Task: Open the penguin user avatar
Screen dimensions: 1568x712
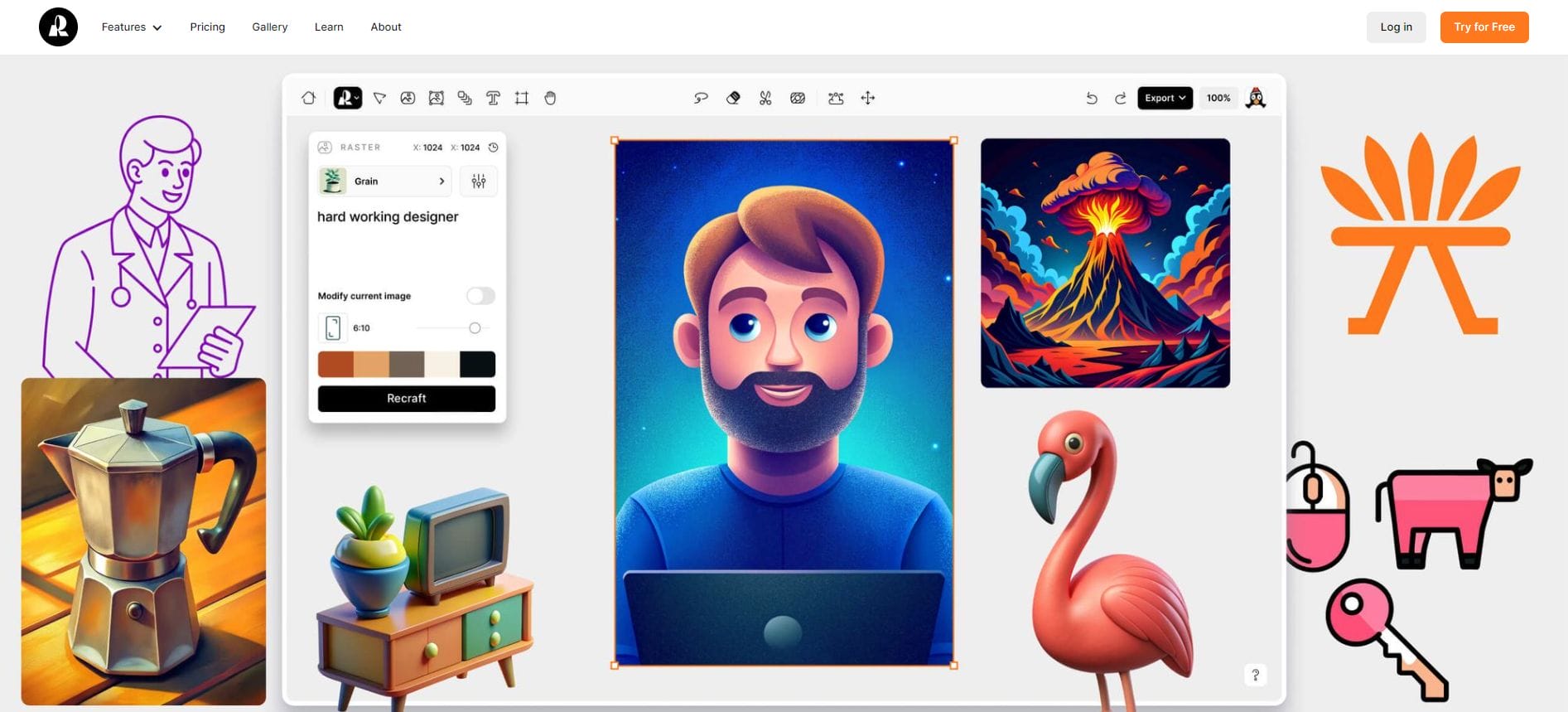Action: tap(1256, 98)
